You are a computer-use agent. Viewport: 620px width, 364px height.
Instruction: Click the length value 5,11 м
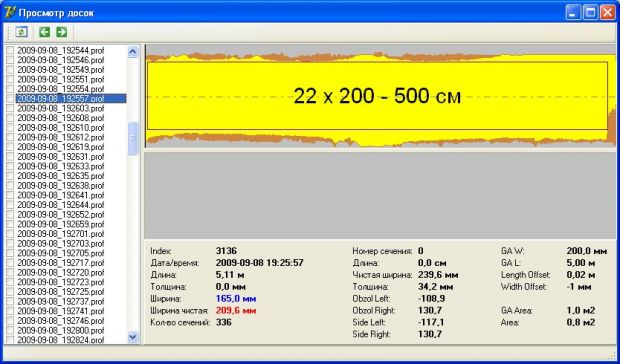tap(231, 274)
